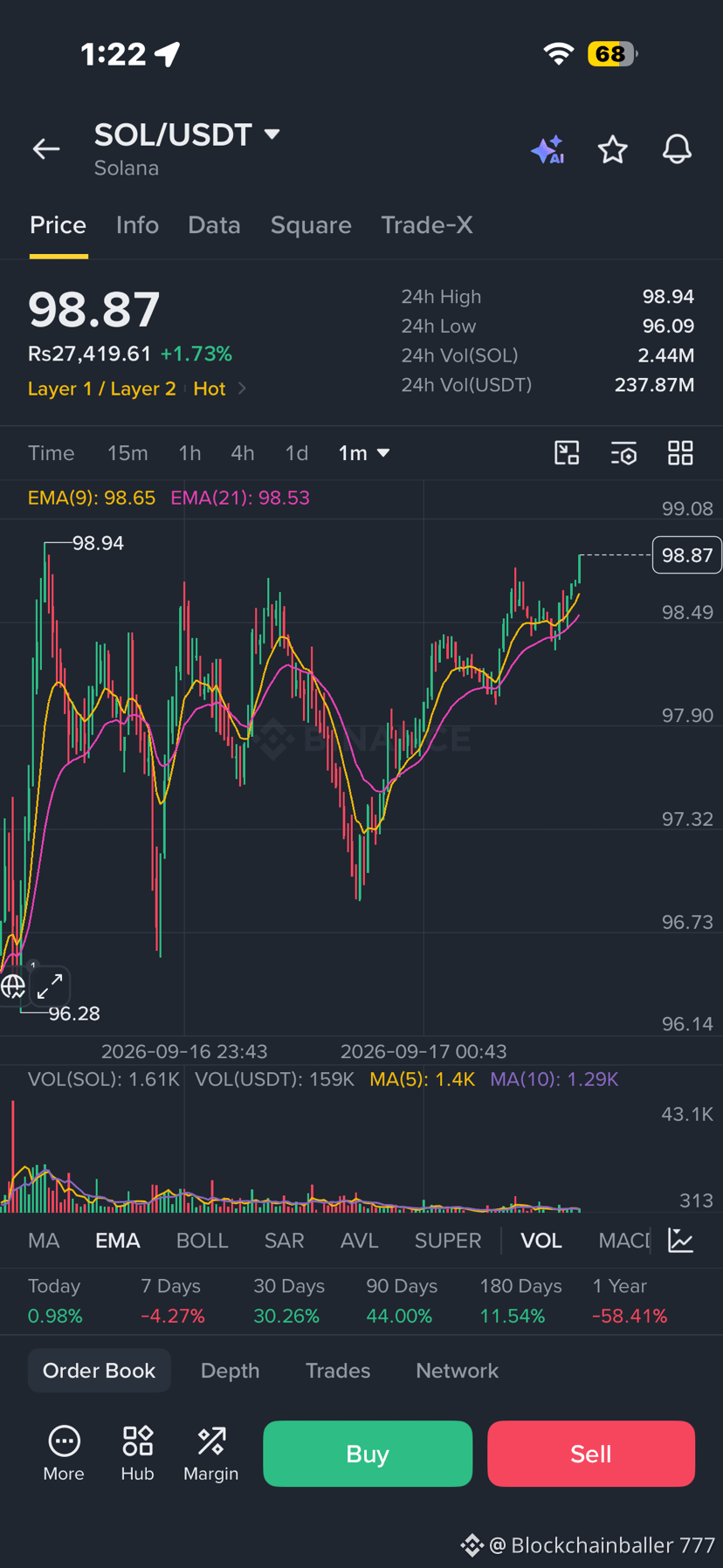The height and width of the screenshot is (1568, 723).
Task: Open the four-square grid layout icon
Action: coord(680,453)
